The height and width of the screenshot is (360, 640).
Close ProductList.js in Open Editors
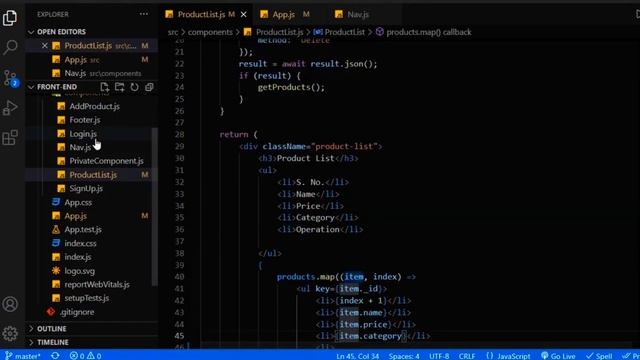coord(44,46)
